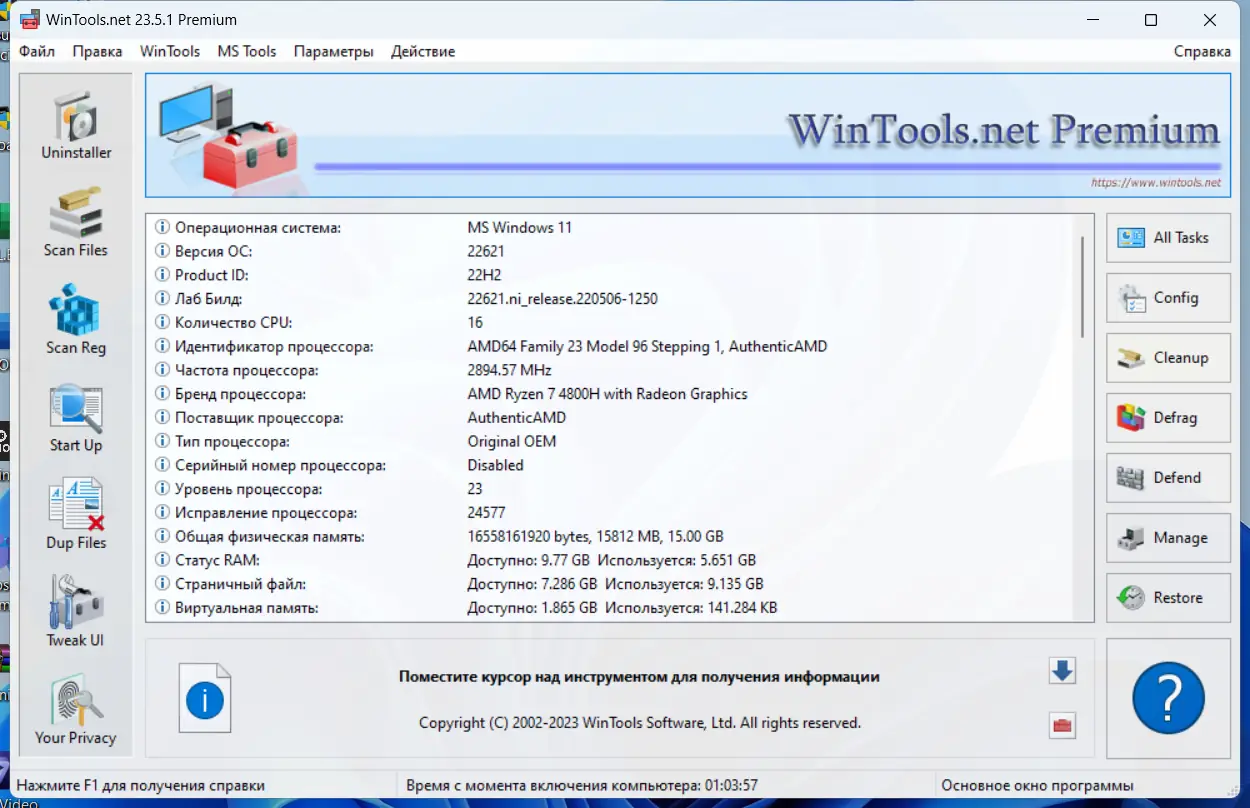Click the blue down-arrow download icon

(x=1062, y=671)
